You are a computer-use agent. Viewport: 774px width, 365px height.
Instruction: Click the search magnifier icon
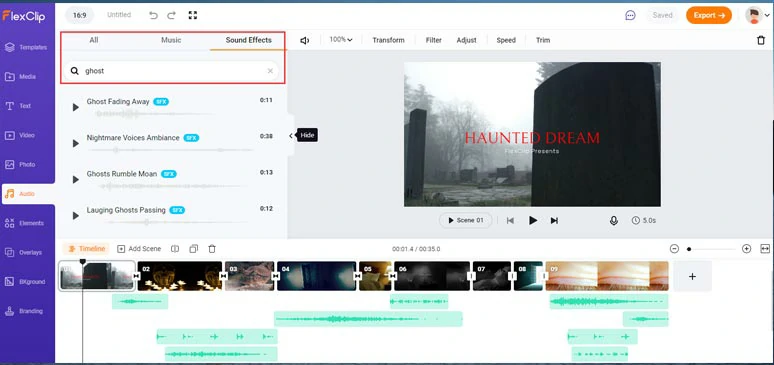(x=75, y=71)
